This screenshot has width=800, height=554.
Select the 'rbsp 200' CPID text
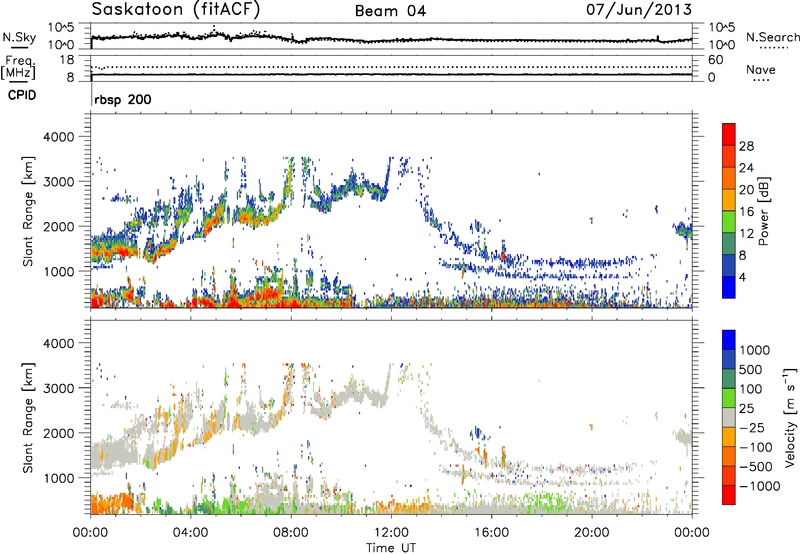122,99
